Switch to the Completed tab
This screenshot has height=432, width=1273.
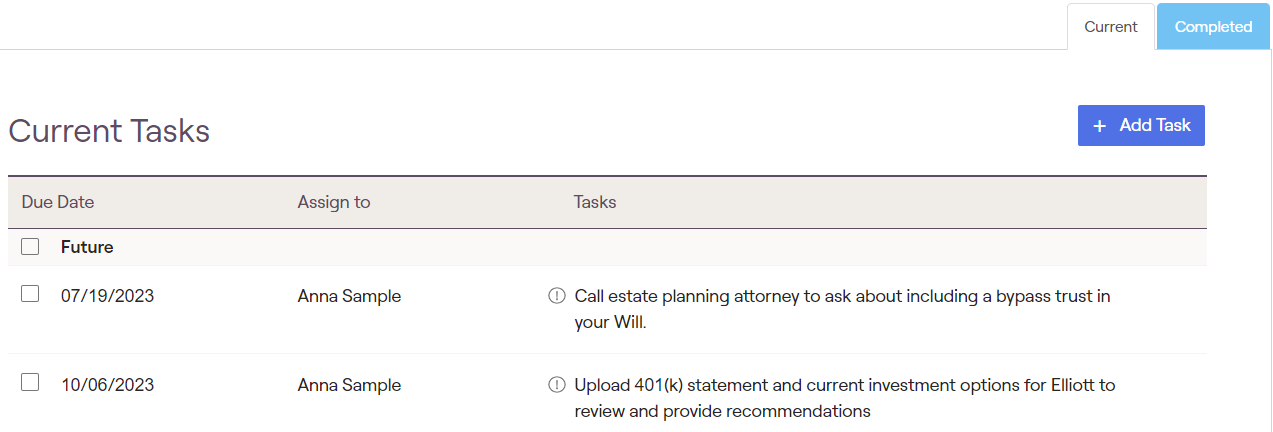(1213, 27)
